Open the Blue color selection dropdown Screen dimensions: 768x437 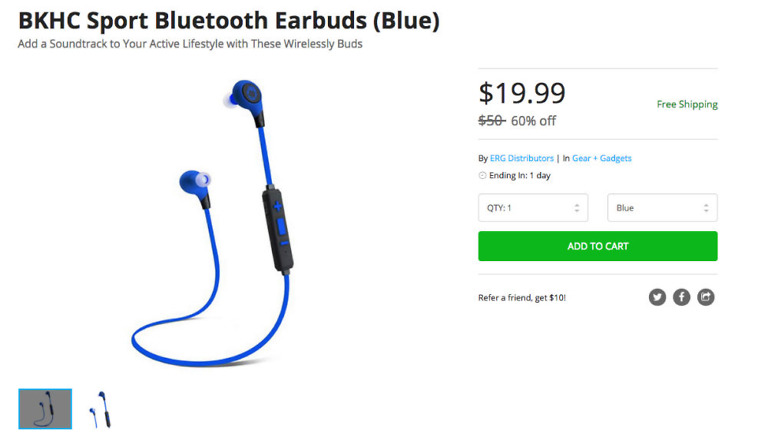pos(662,208)
